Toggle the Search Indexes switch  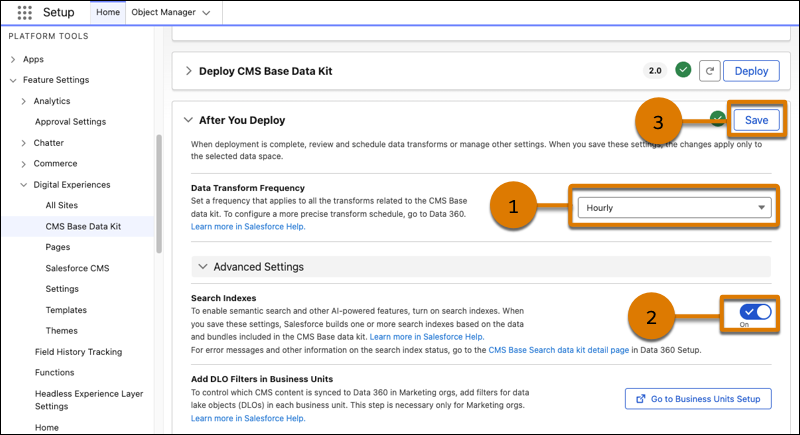tap(755, 312)
